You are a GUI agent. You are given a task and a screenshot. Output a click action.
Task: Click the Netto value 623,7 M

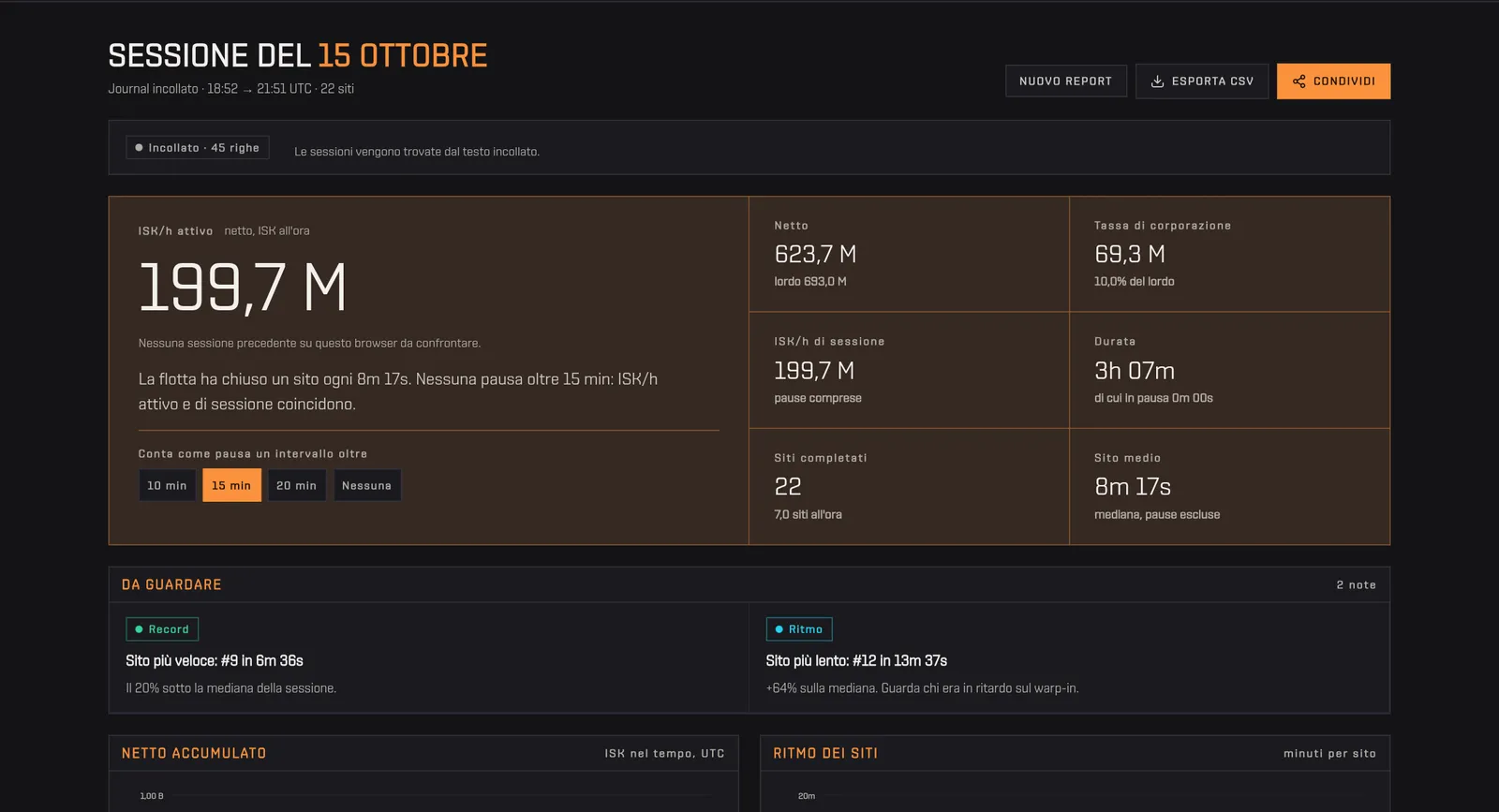pyautogui.click(x=815, y=255)
